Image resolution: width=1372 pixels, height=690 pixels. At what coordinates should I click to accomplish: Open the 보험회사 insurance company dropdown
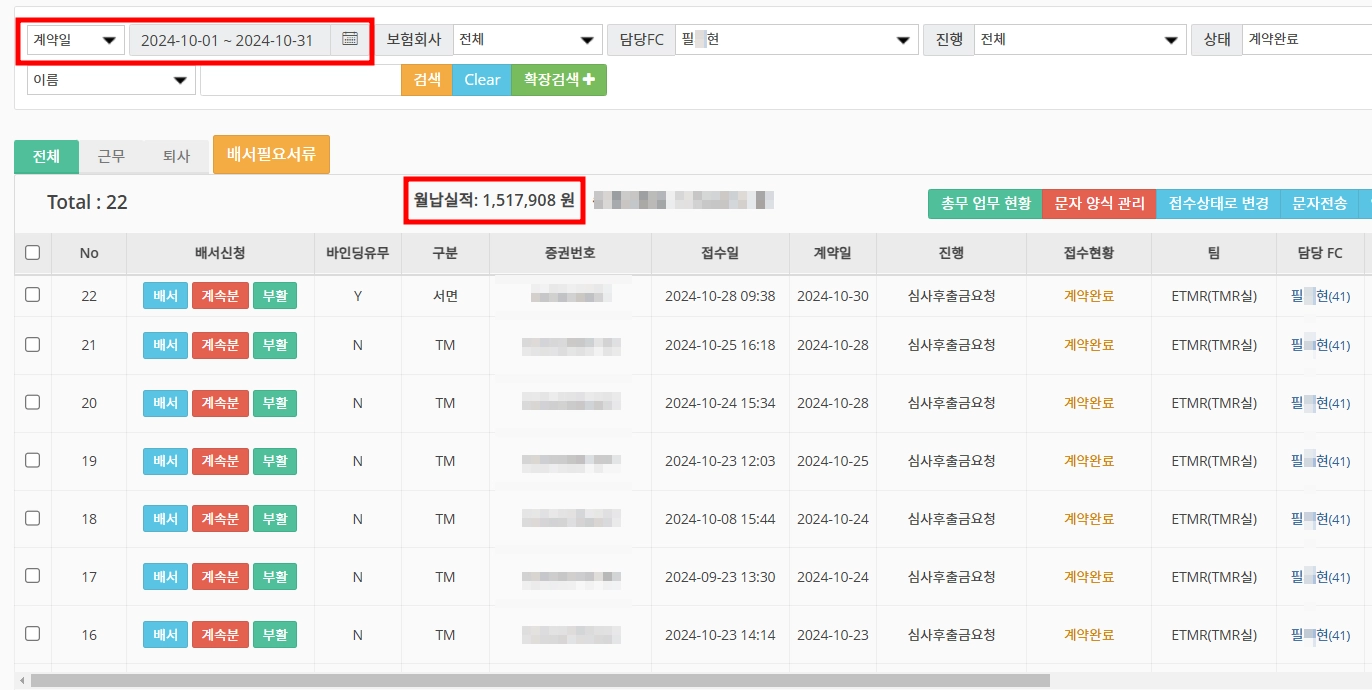point(527,38)
